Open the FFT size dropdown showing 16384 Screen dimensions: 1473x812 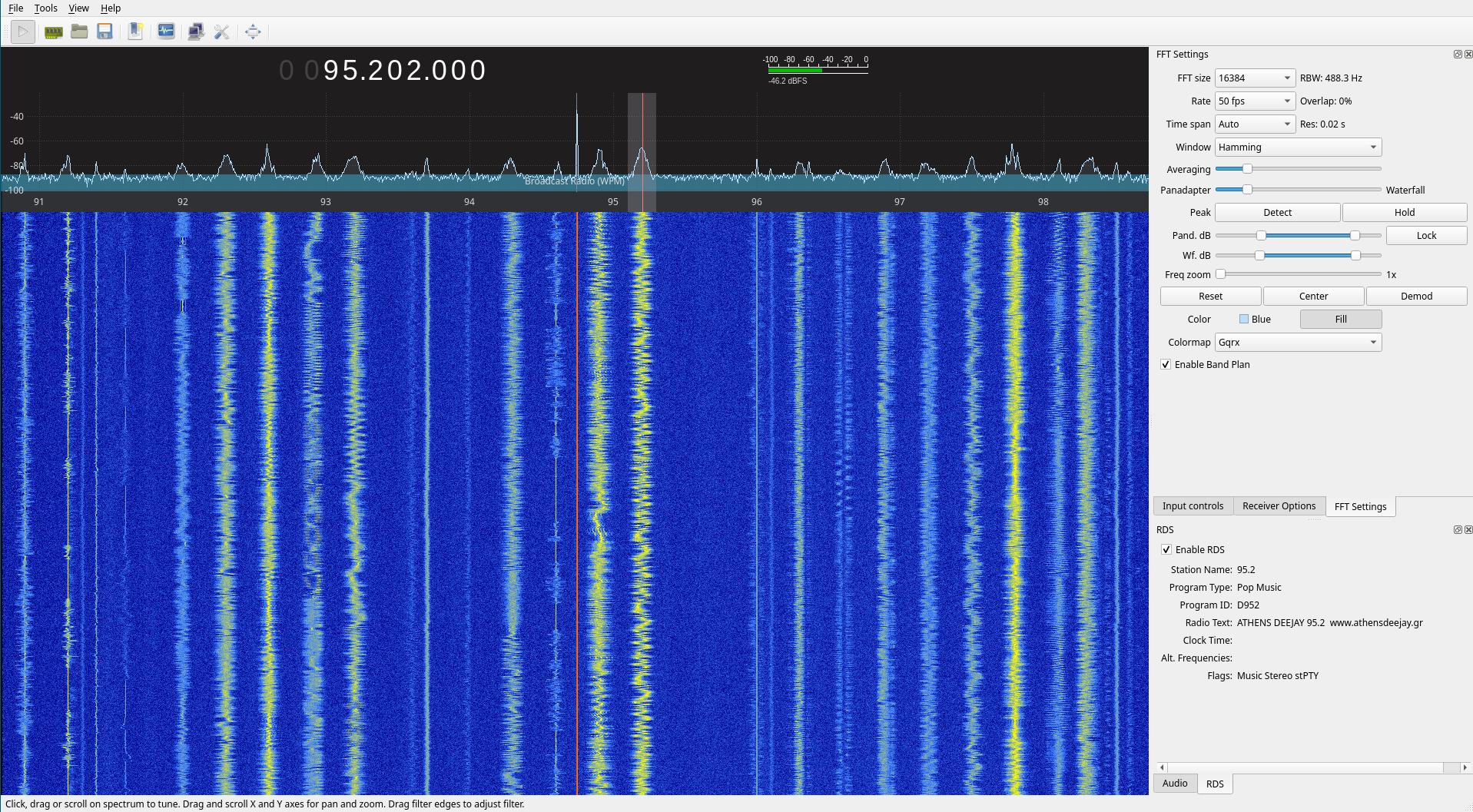click(1255, 78)
